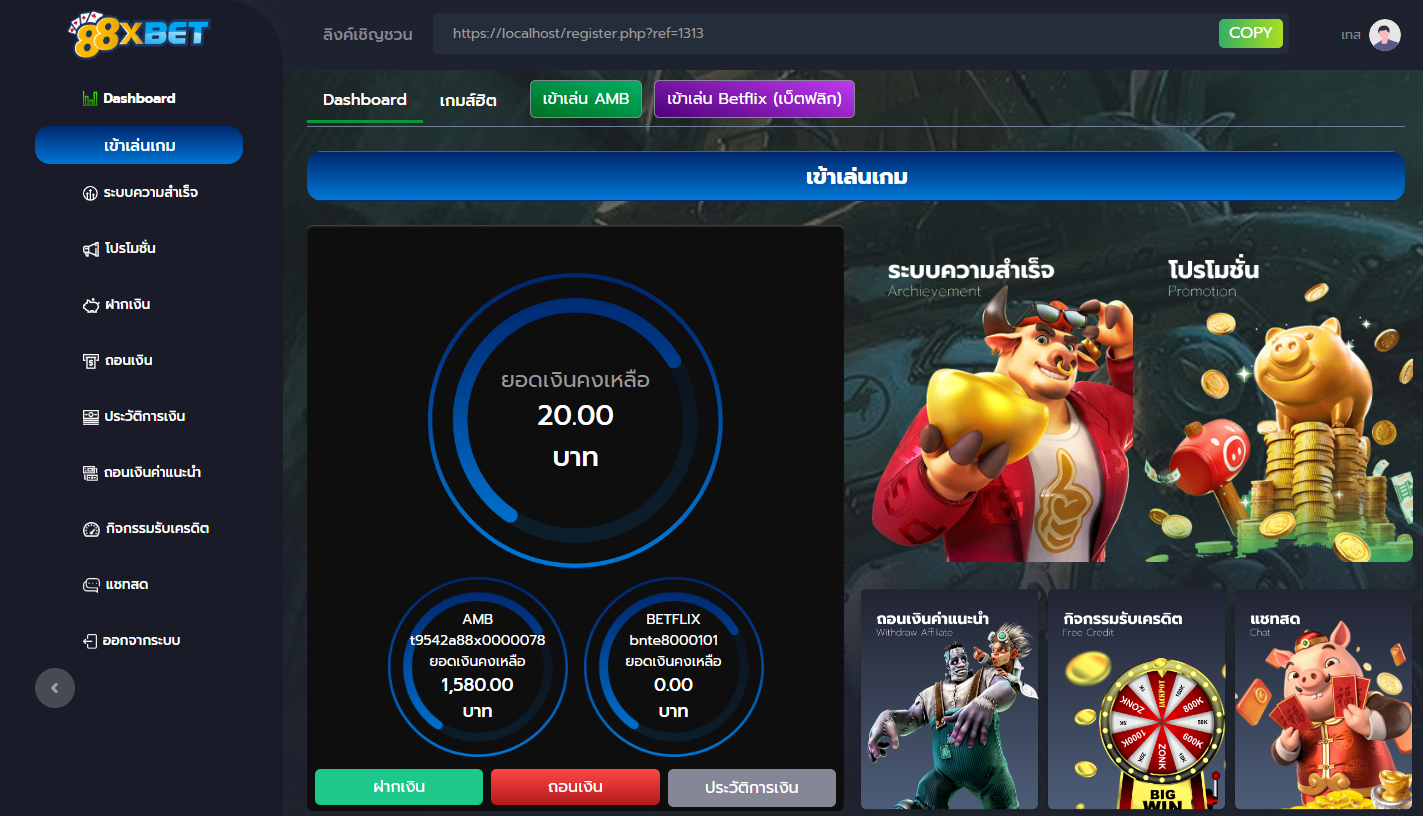Click the chat bubble icon beside แชทสด
This screenshot has width=1423, height=816.
click(91, 585)
